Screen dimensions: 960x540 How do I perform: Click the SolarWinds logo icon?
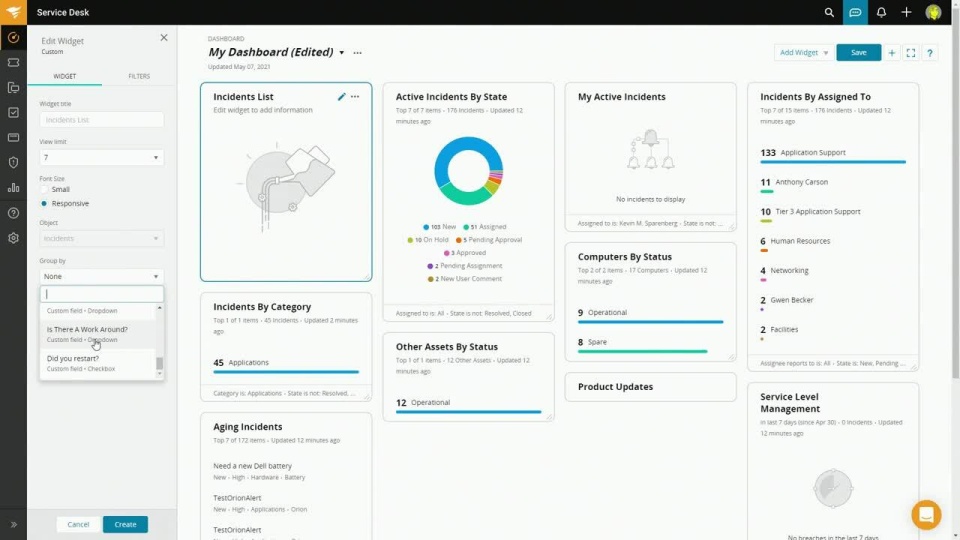[13, 12]
